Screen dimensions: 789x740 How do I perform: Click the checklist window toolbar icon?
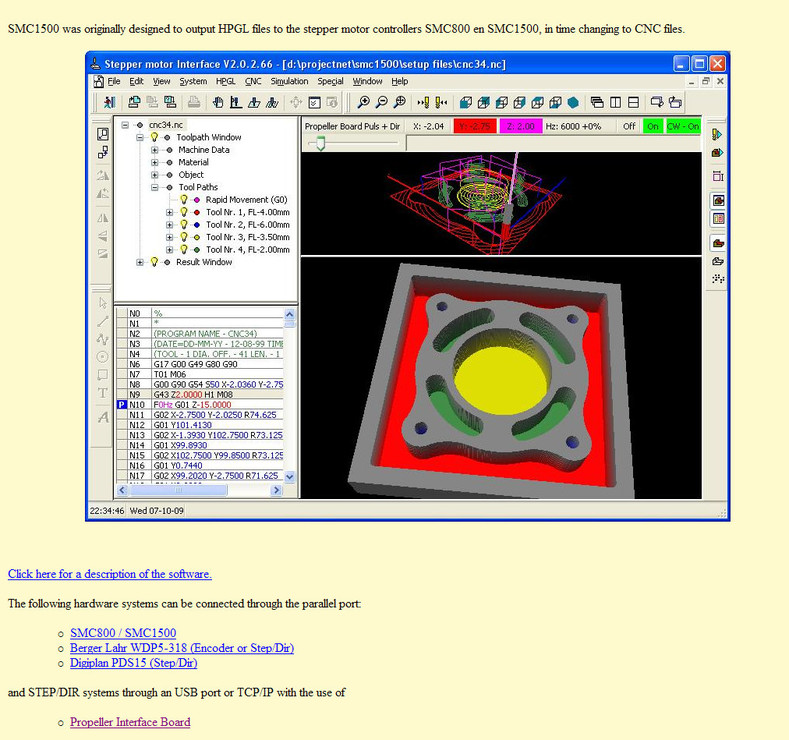point(314,103)
